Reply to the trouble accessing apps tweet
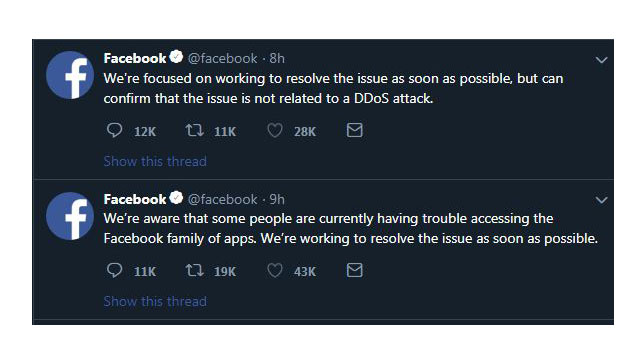Image resolution: width=642 pixels, height=361 pixels. coord(114,271)
